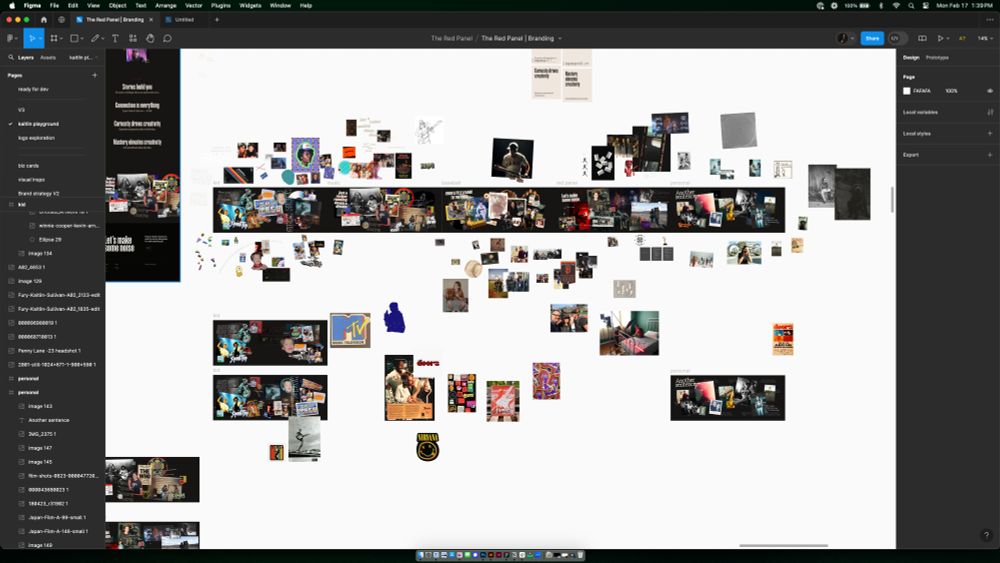Select the 'Ellipse 29' layer
This screenshot has width=1000, height=563.
50,240
